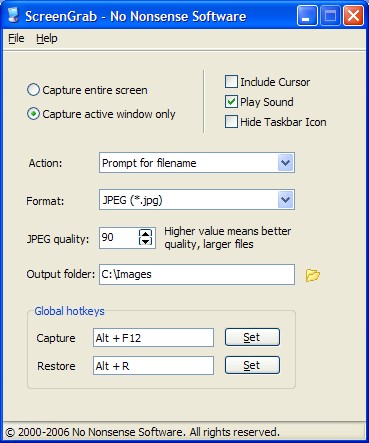369x443 pixels.
Task: Uncheck the Play Sound option
Action: point(231,102)
